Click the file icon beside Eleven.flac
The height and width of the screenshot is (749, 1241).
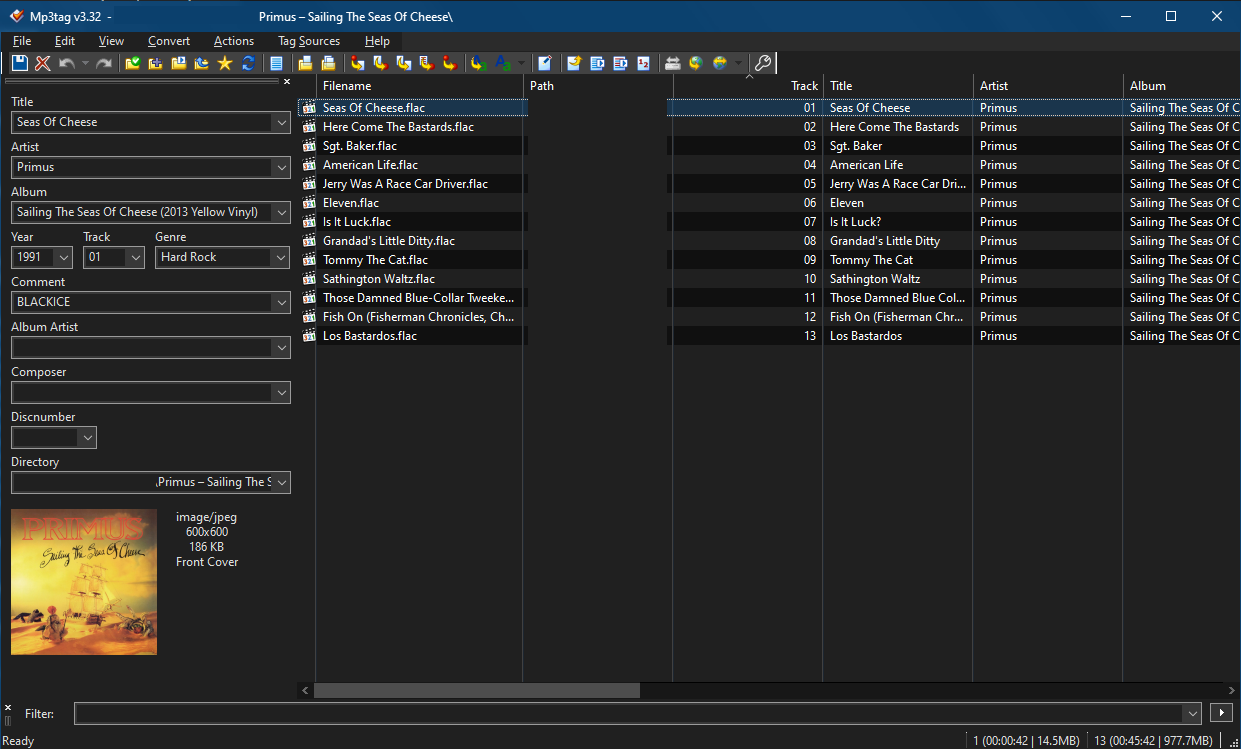tap(309, 203)
